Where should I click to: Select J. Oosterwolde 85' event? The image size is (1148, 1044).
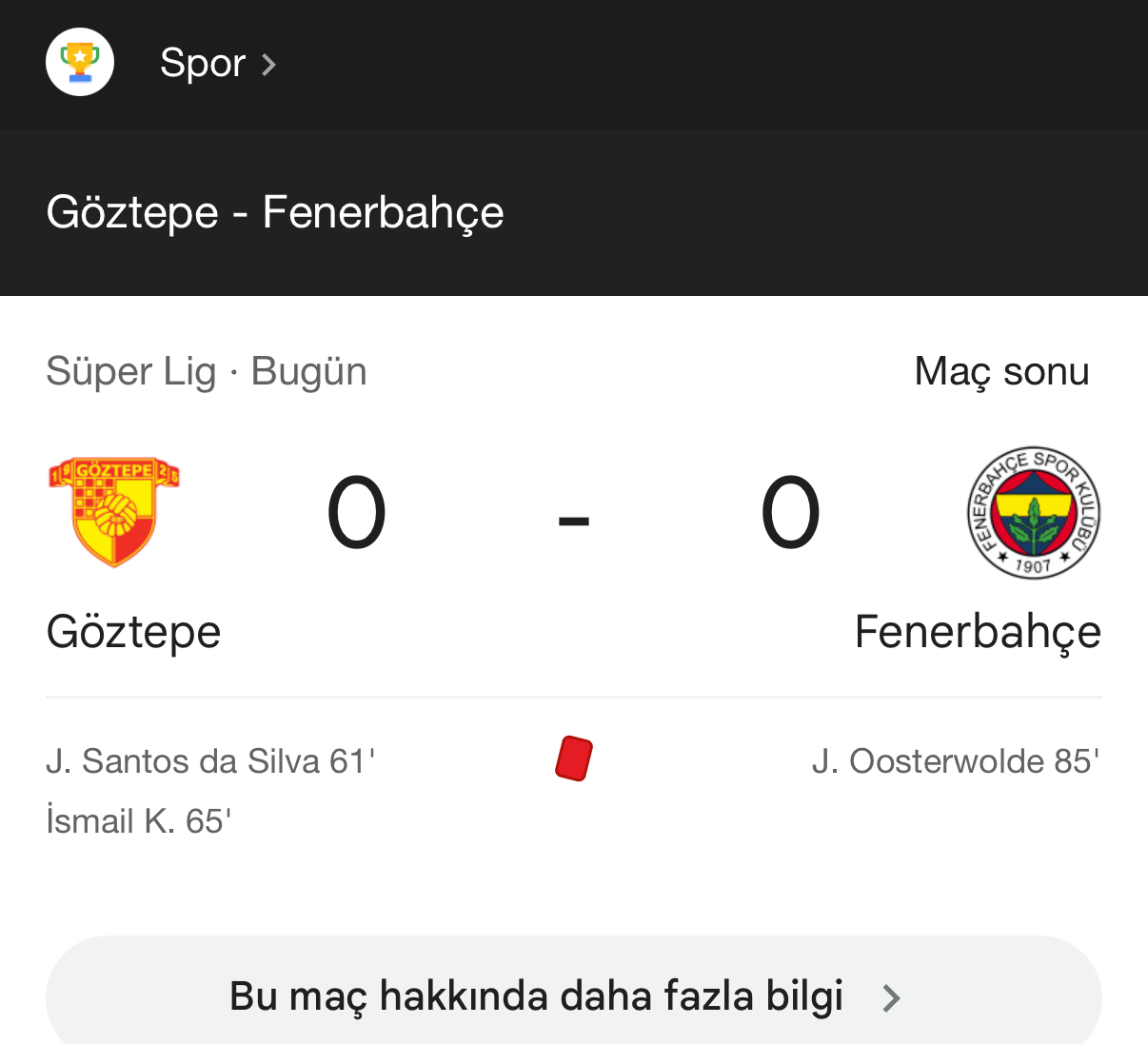point(956,761)
